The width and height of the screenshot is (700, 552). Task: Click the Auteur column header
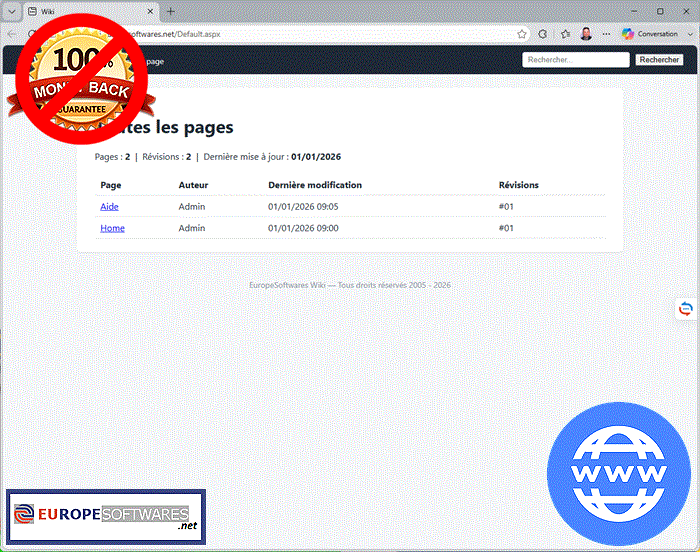click(x=193, y=185)
